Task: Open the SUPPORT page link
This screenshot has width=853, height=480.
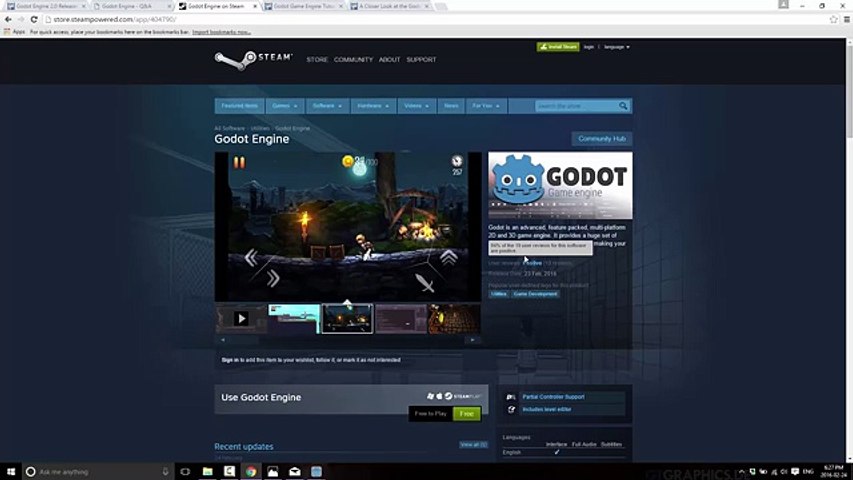Action: (x=421, y=59)
